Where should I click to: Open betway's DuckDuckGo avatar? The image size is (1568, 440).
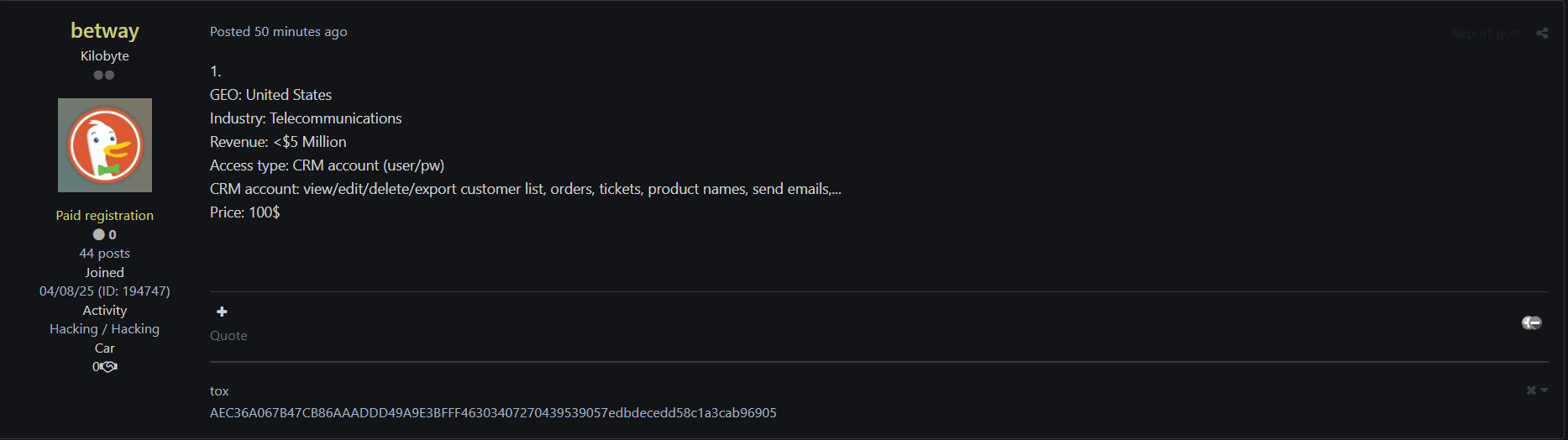click(105, 145)
